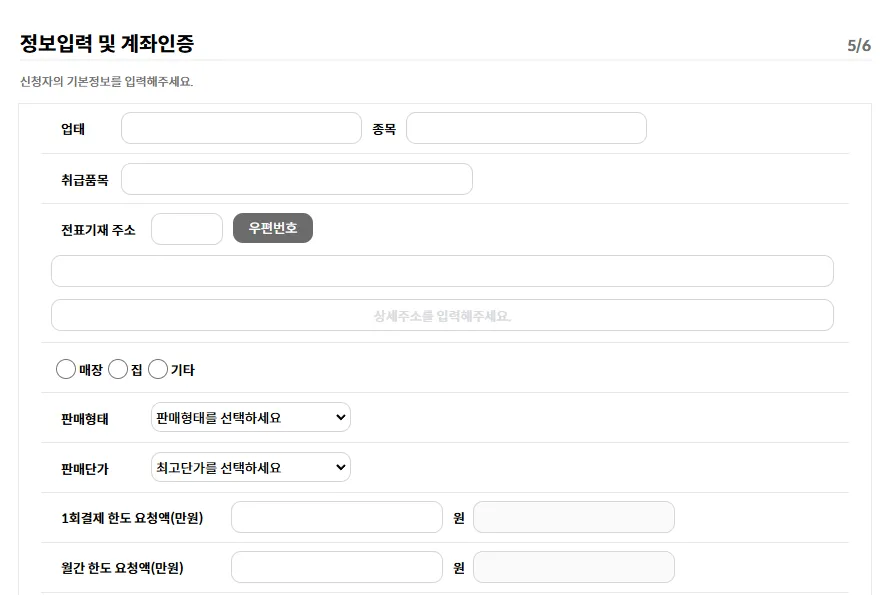This screenshot has width=891, height=595.
Task: Click the main address field below 우편번호
Action: pyautogui.click(x=442, y=271)
